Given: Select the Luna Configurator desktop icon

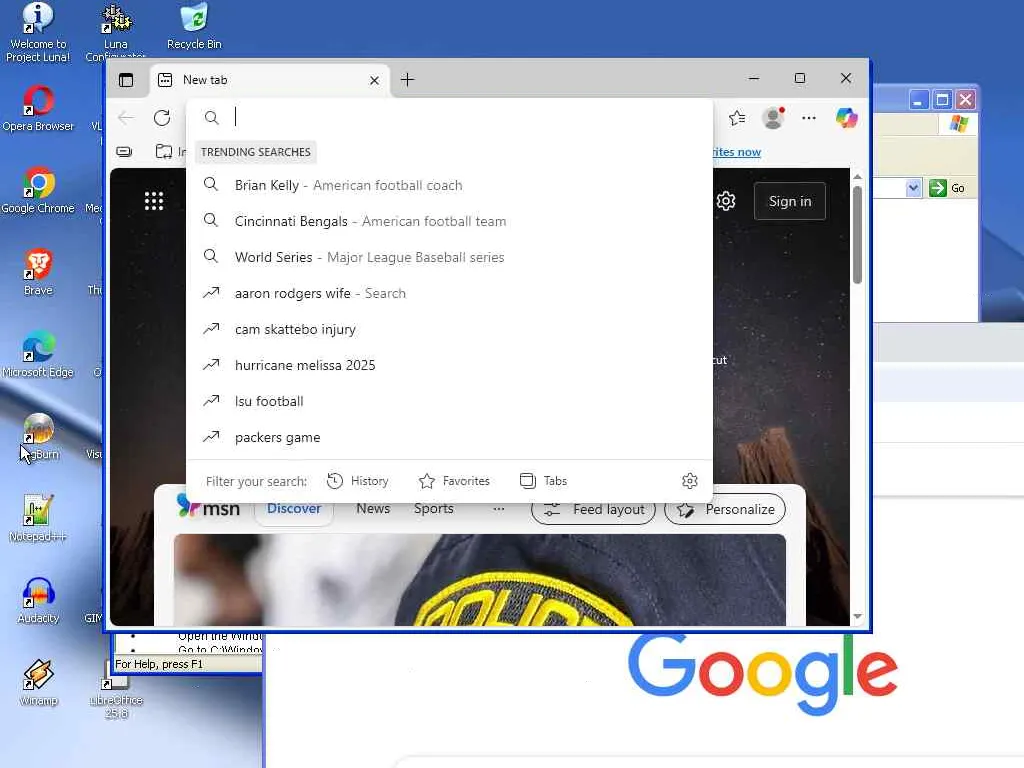Looking at the screenshot, I should [116, 32].
